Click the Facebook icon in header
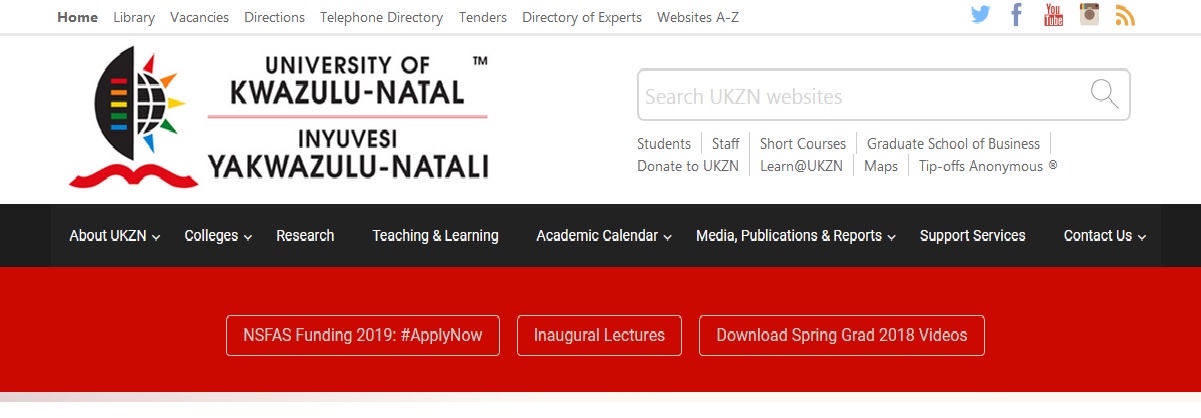Image resolution: width=1201 pixels, height=418 pixels. click(x=1017, y=15)
